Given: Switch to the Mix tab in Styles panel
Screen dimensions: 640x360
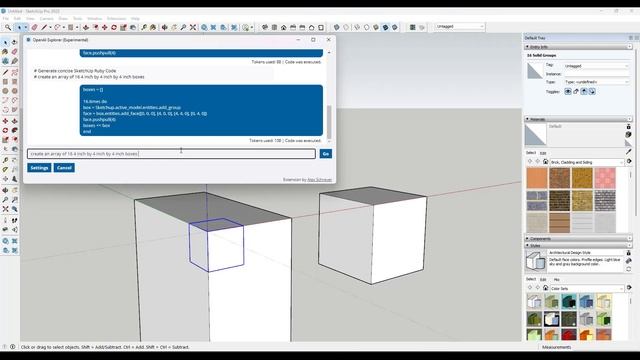Looking at the screenshot, I should [556, 280].
